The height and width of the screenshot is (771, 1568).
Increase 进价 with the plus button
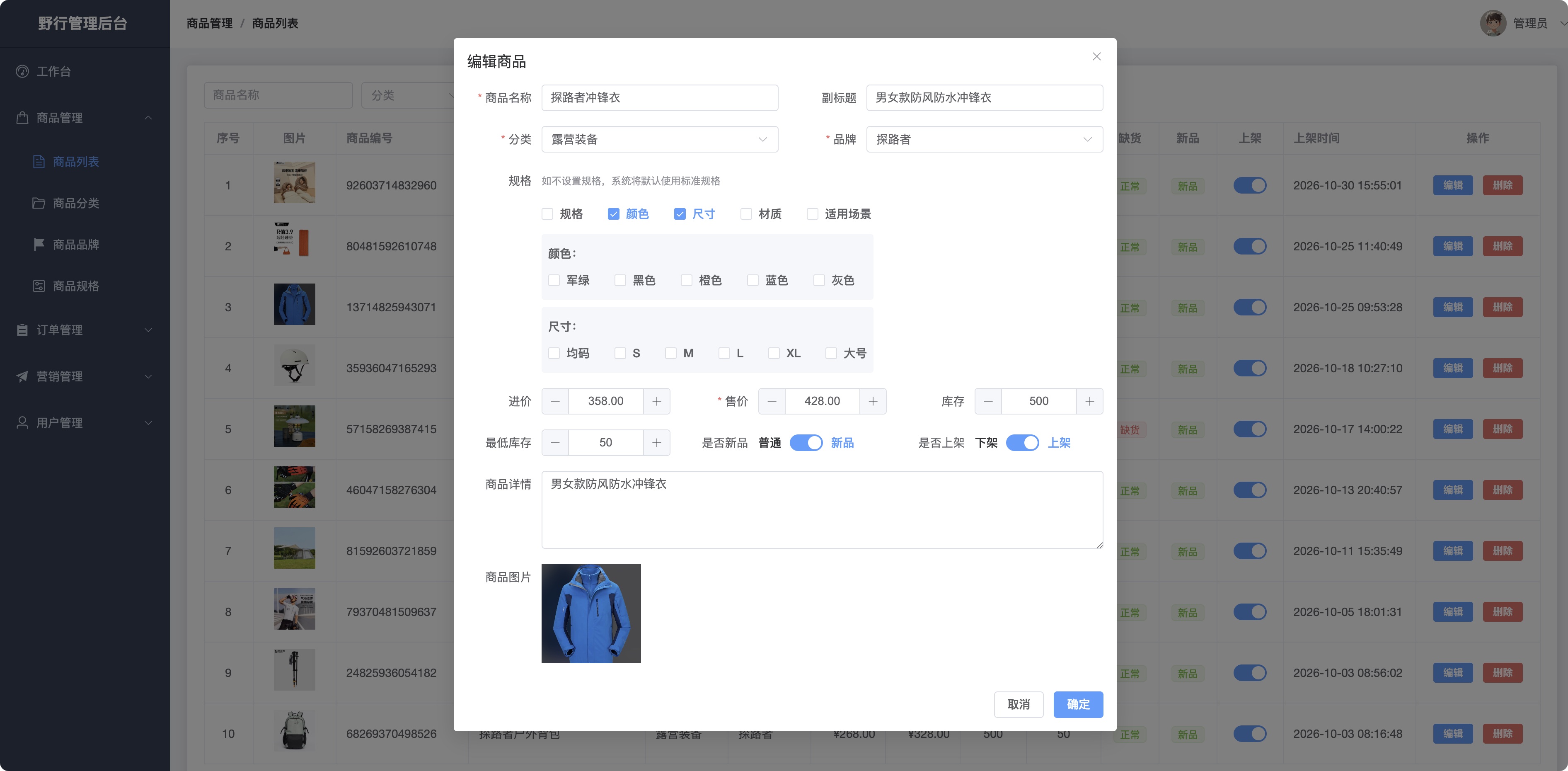pyautogui.click(x=656, y=401)
